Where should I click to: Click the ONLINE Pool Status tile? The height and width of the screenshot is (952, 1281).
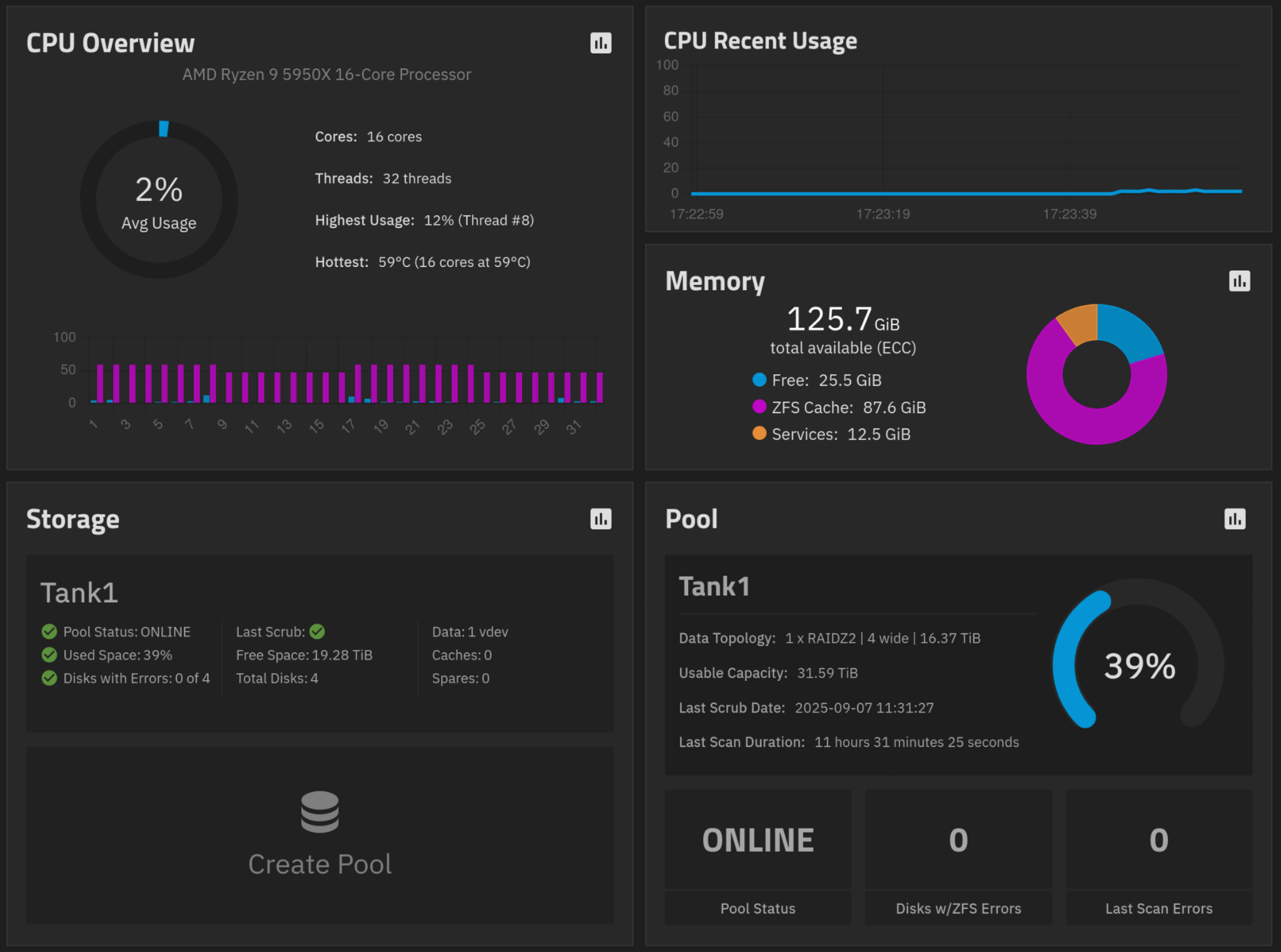pos(758,840)
